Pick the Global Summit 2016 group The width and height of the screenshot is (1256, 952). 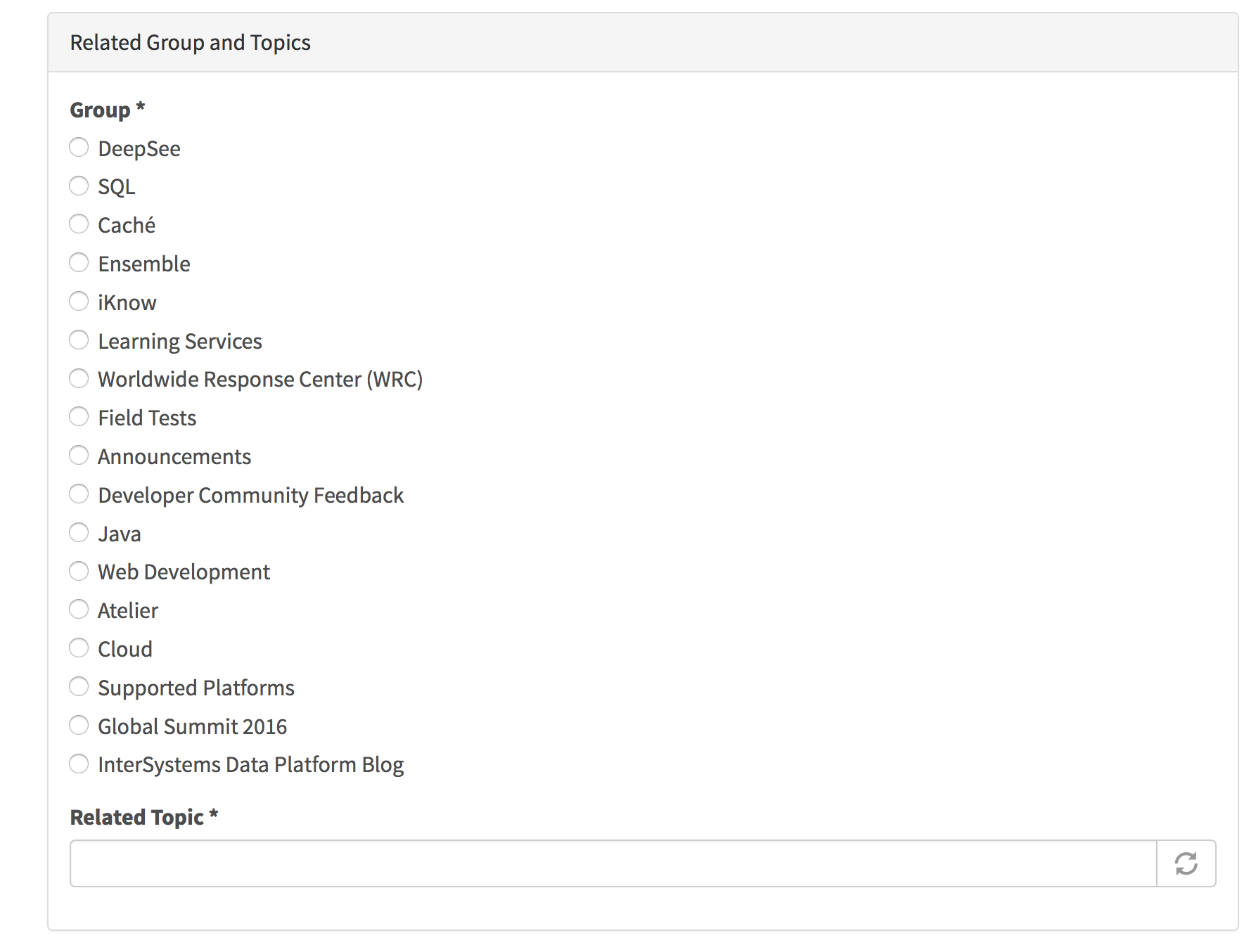point(79,726)
